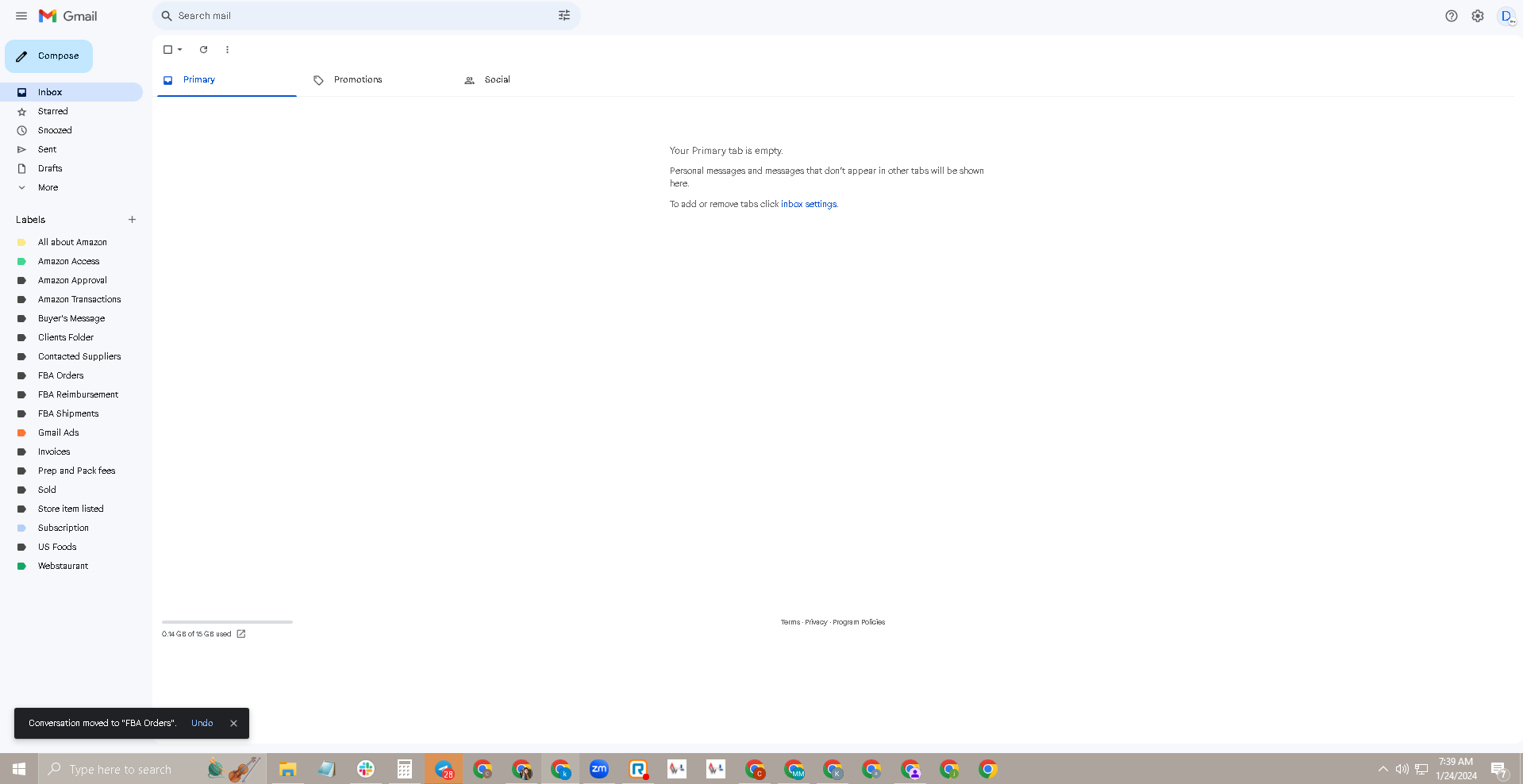Refresh the inbox

(203, 49)
